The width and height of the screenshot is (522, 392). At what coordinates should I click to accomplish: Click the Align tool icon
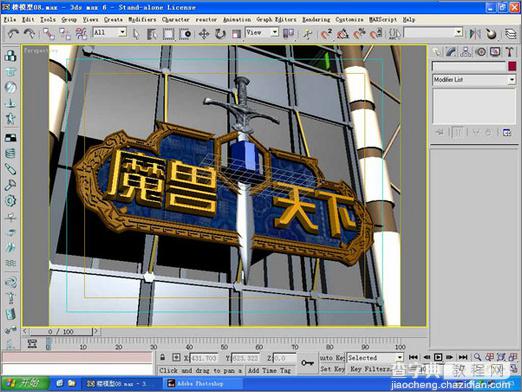(x=491, y=34)
